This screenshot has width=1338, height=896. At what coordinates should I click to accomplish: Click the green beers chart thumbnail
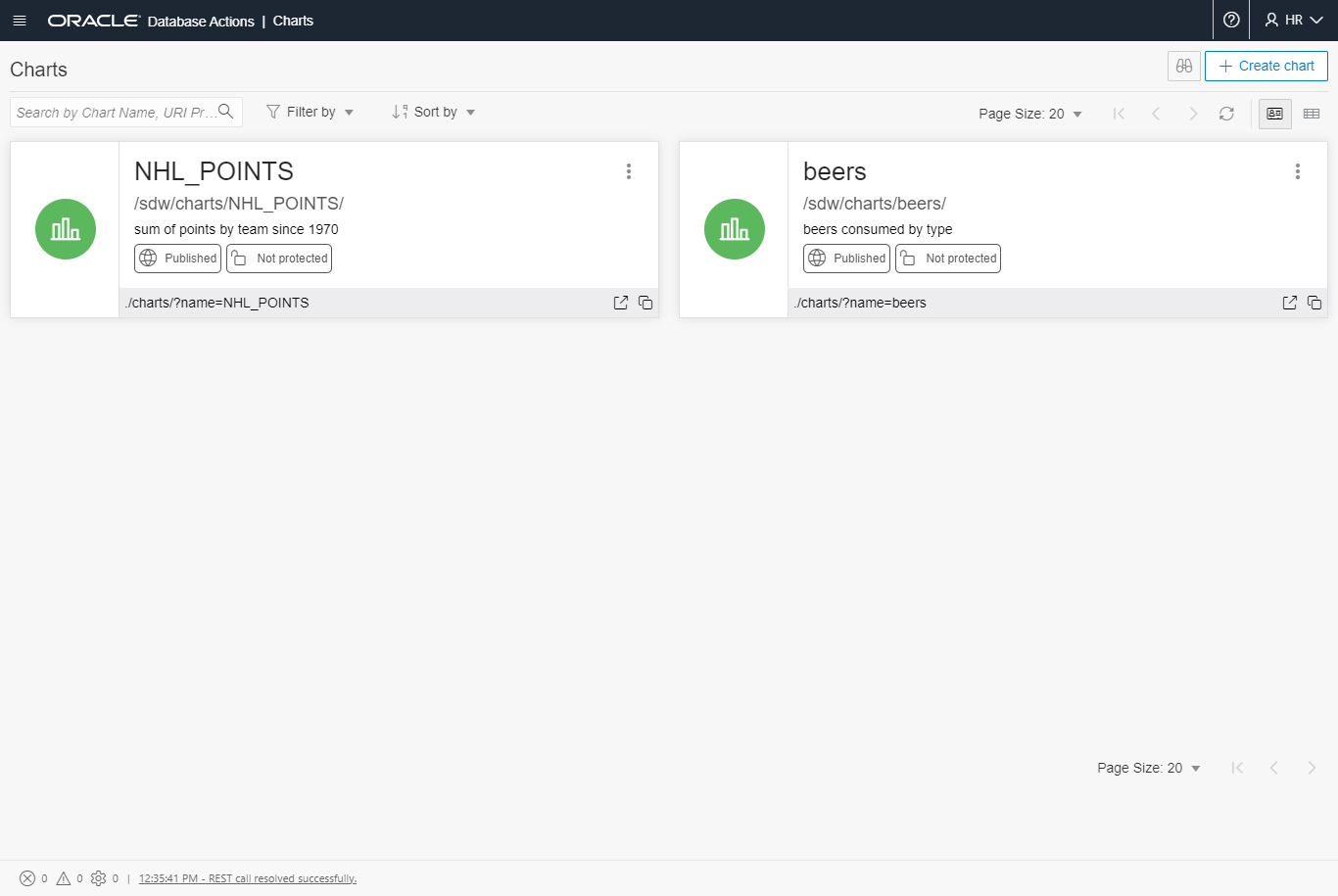tap(735, 229)
